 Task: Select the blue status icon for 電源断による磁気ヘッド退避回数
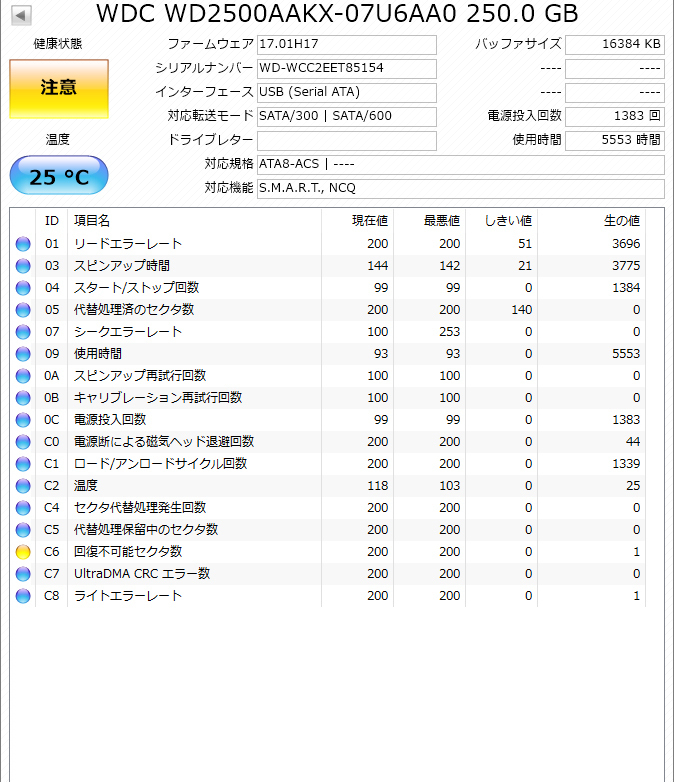23,442
